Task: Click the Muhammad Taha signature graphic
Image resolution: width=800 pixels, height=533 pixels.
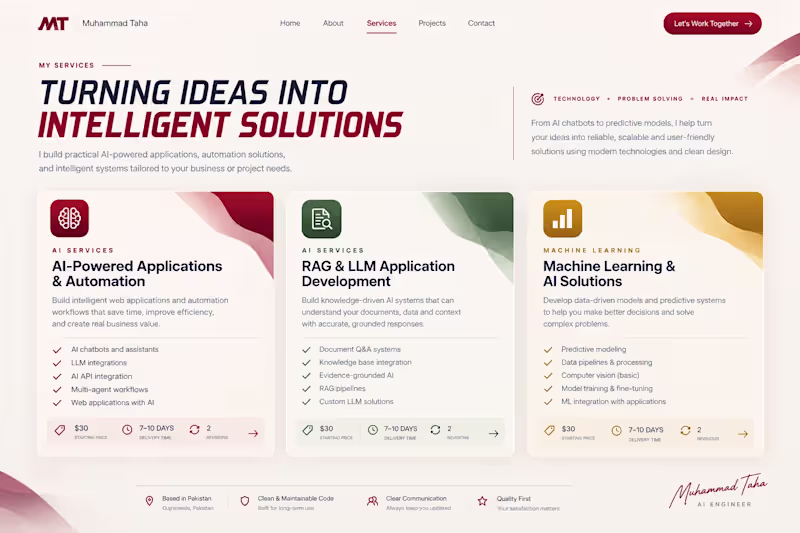Action: 718,490
